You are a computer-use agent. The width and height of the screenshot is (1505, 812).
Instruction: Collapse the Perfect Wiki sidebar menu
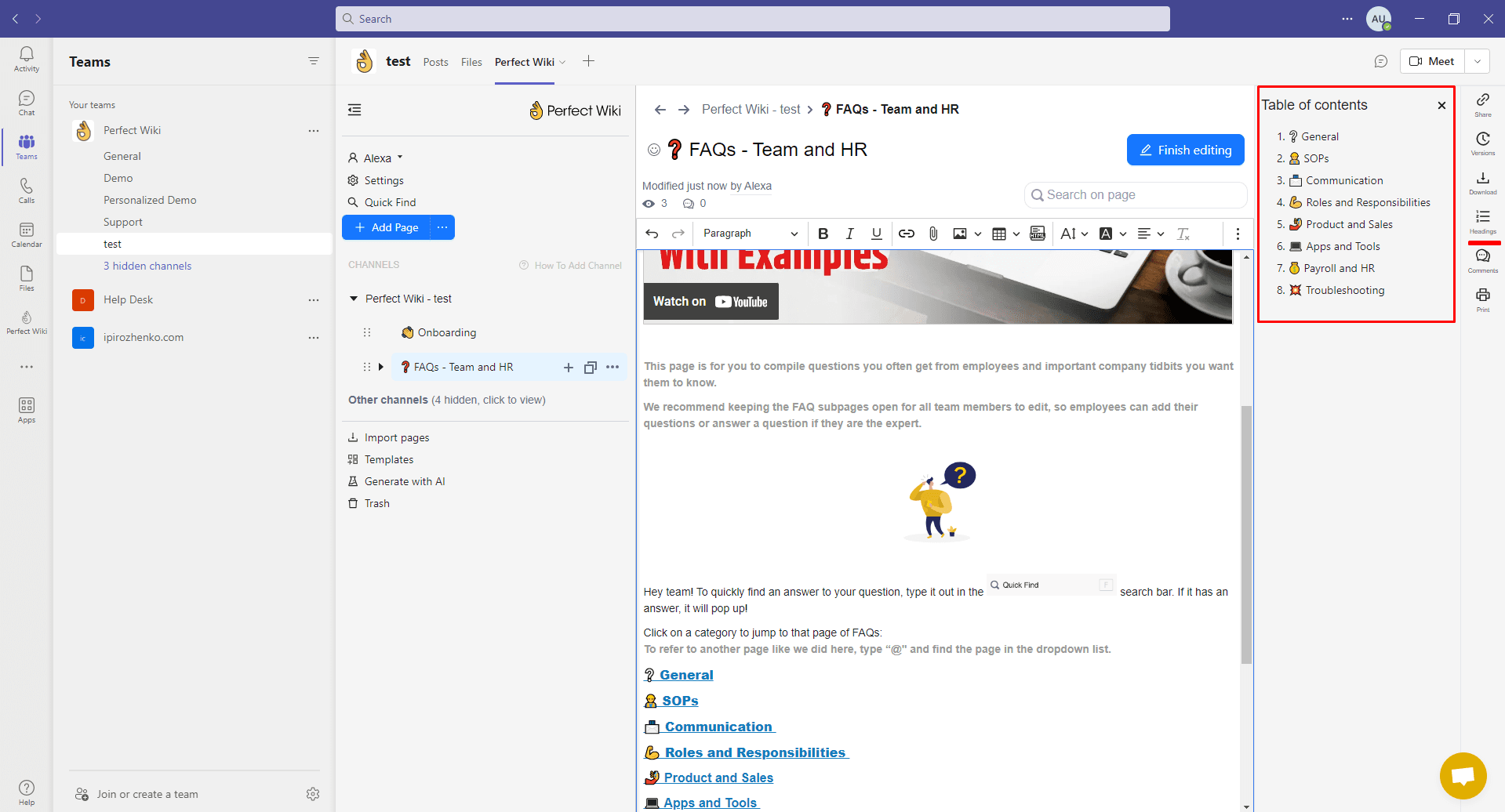(354, 110)
